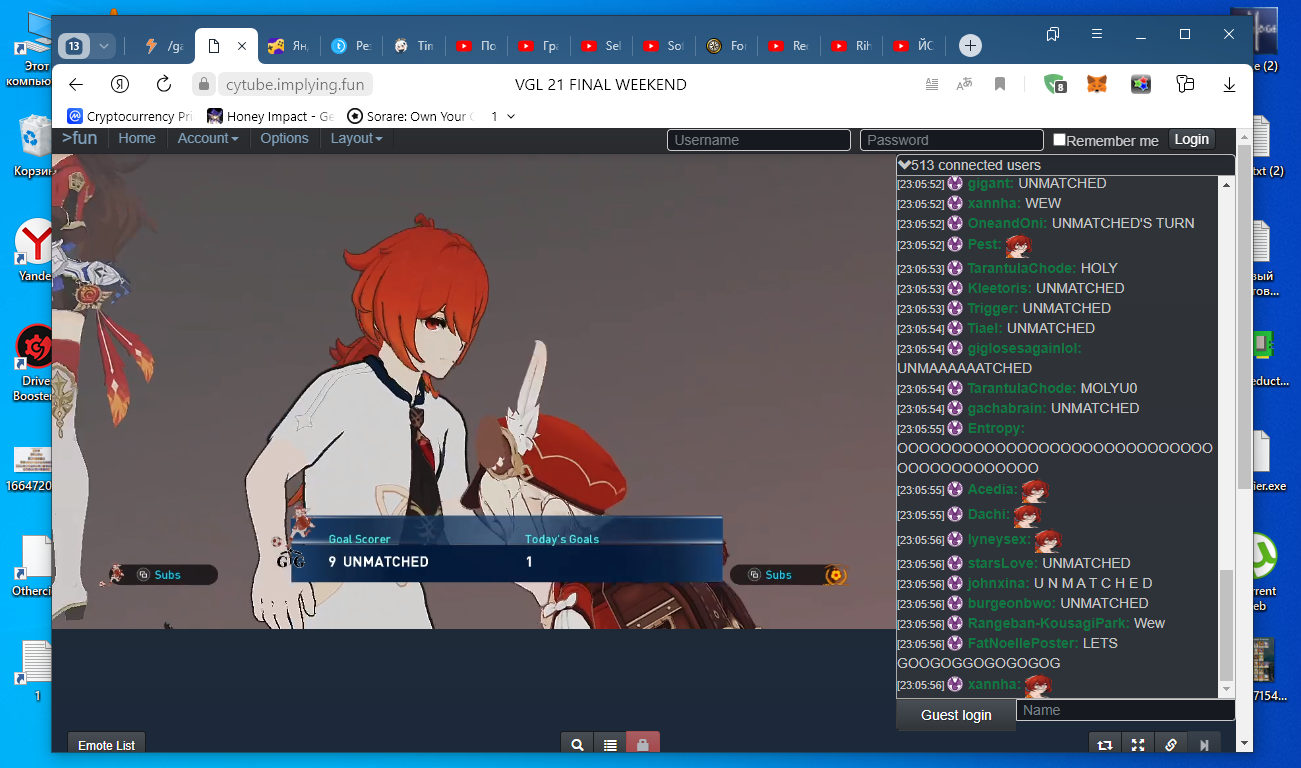
Task: Click the >fun site brand link
Action: coord(80,138)
